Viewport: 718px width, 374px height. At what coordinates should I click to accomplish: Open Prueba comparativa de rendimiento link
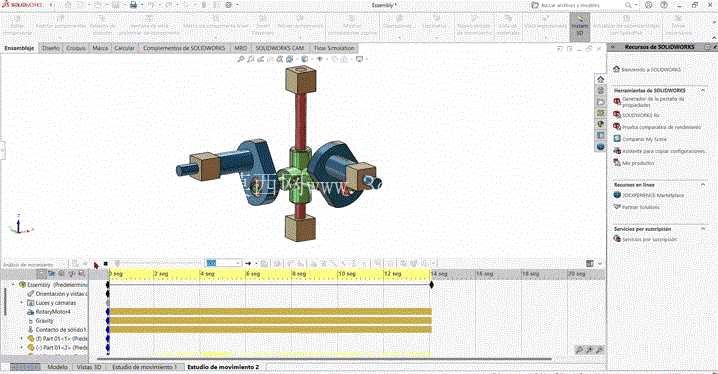click(661, 127)
